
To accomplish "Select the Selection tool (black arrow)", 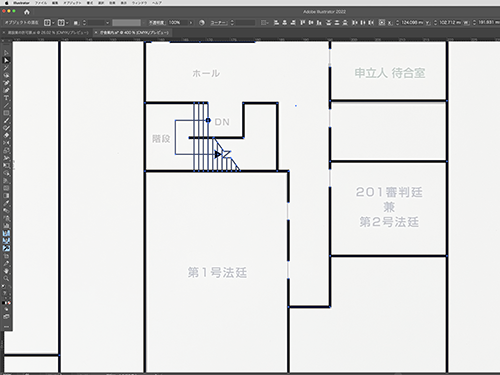I will point(6,53).
